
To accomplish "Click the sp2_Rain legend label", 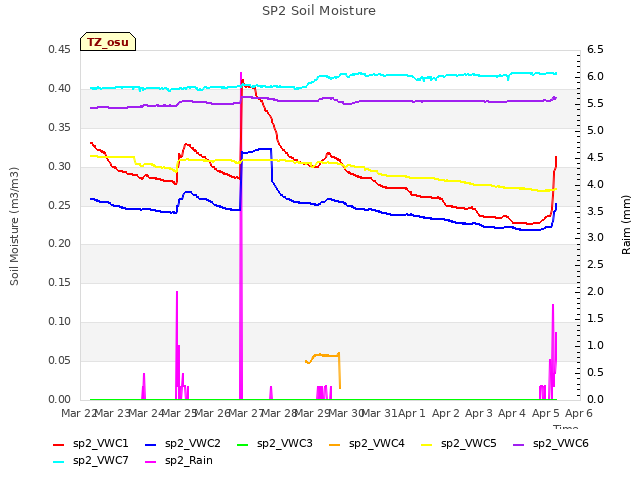I will [189, 460].
